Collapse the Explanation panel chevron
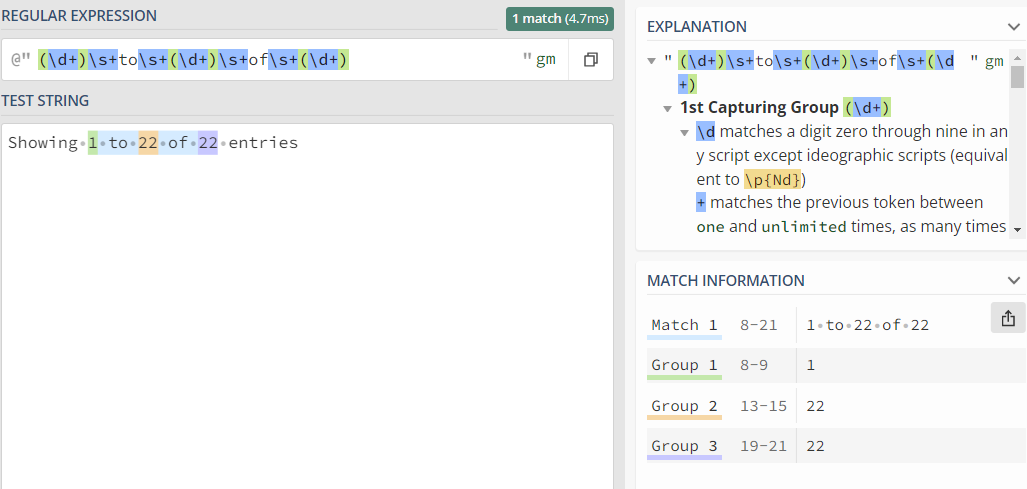Image resolution: width=1027 pixels, height=489 pixels. [x=1014, y=26]
